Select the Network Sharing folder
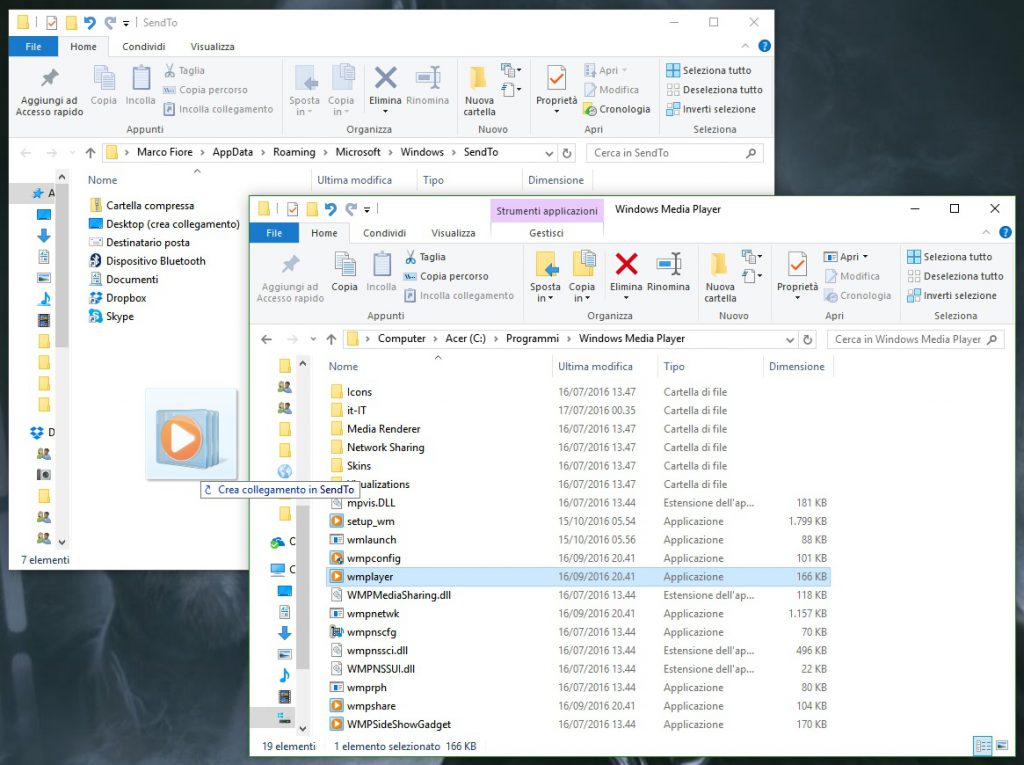Viewport: 1024px width, 765px height. pyautogui.click(x=578, y=448)
